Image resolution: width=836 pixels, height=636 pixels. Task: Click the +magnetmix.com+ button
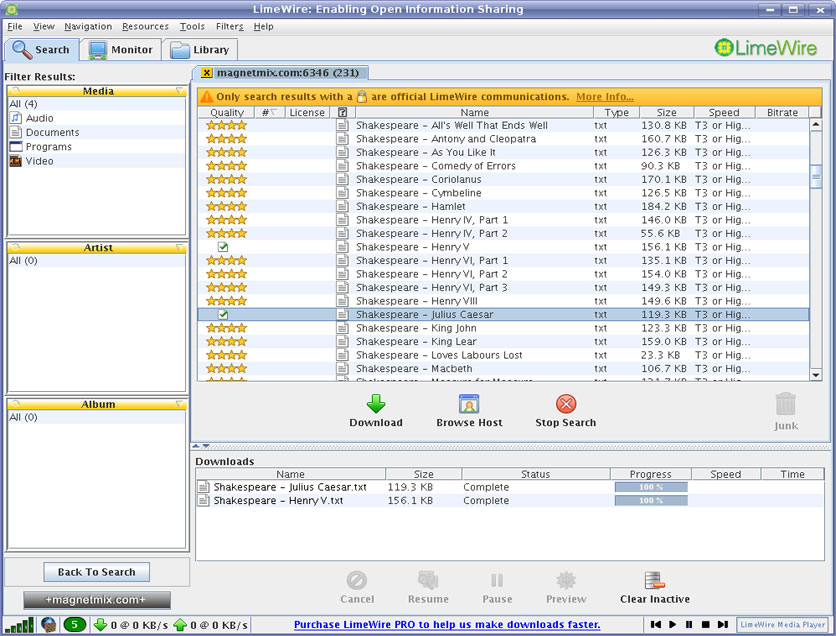[x=97, y=600]
